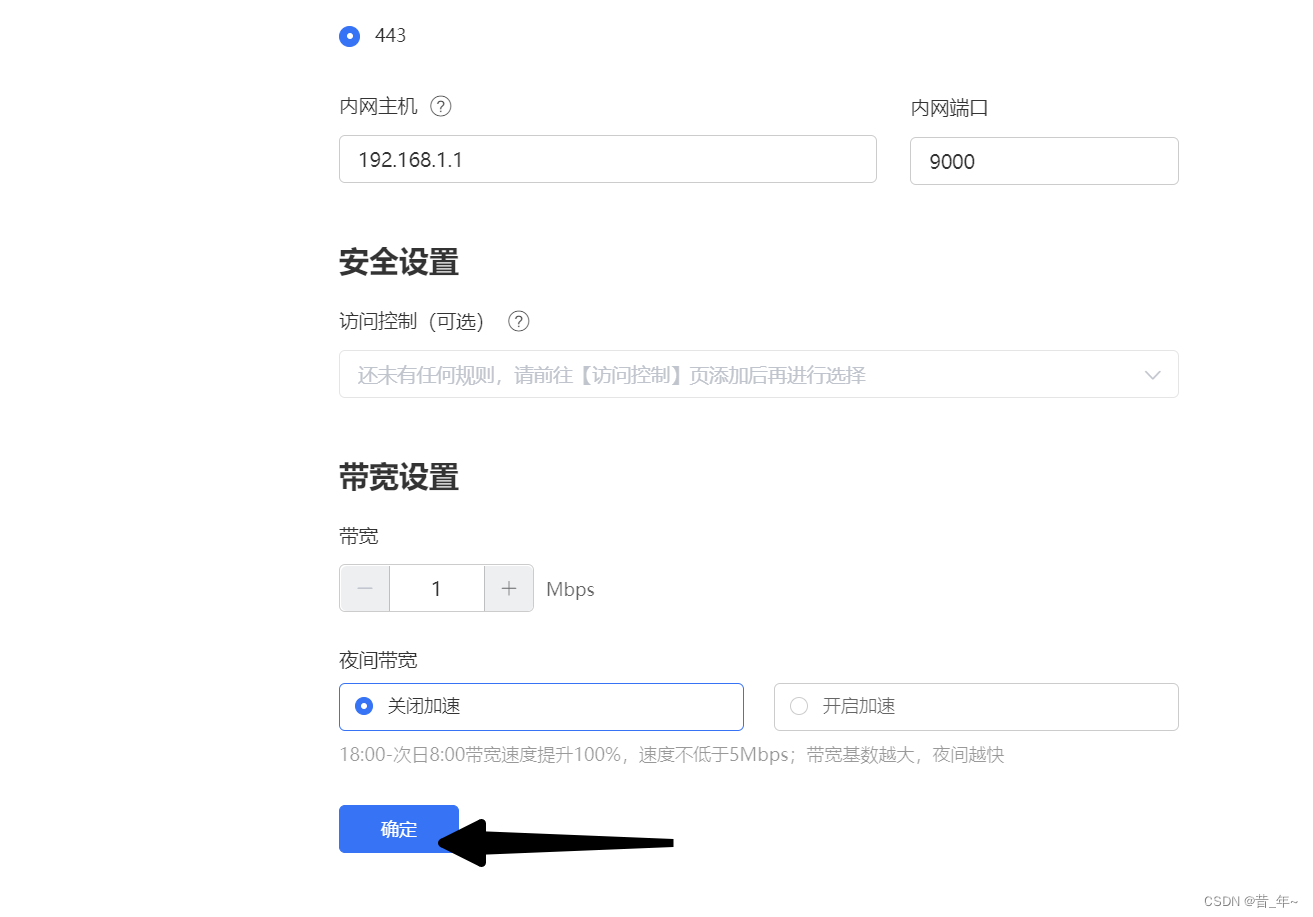Select 开启加速 night bandwidth option

tap(976, 707)
